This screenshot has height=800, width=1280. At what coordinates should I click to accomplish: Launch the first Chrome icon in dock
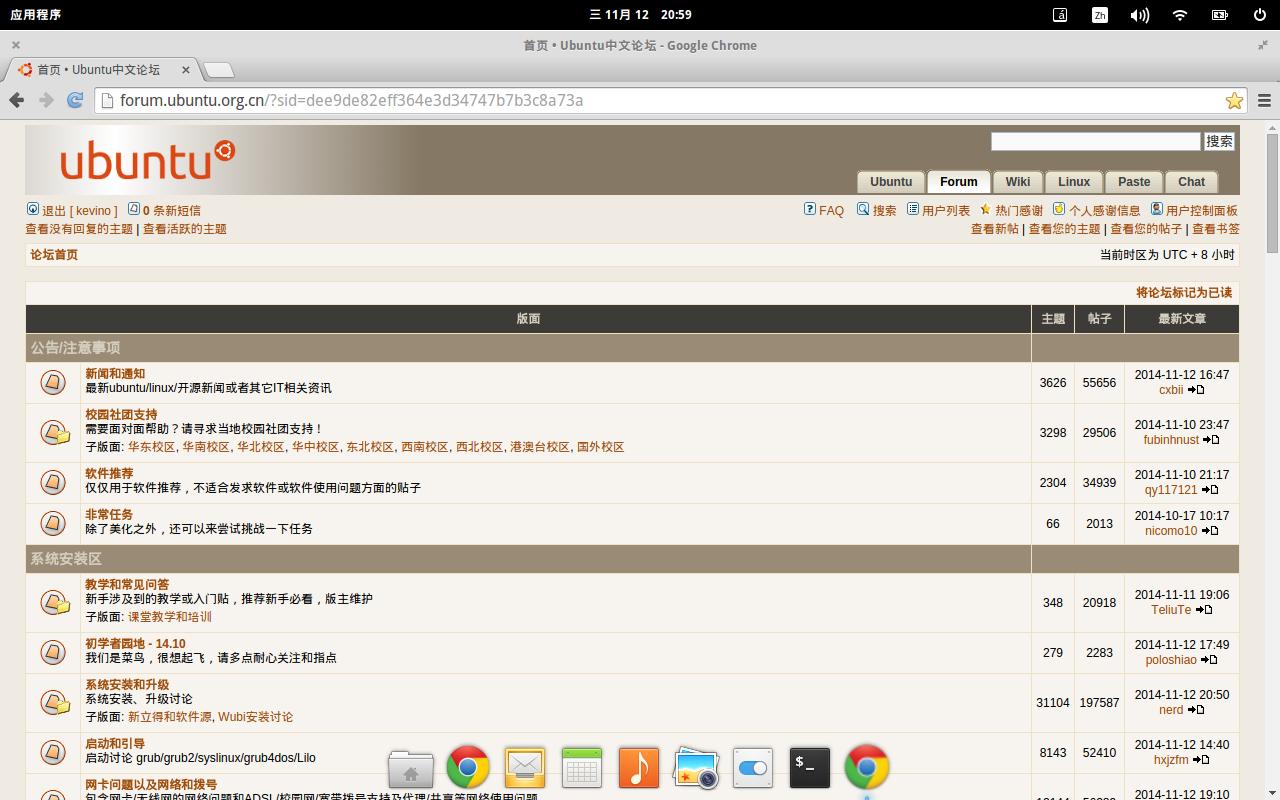coord(468,768)
